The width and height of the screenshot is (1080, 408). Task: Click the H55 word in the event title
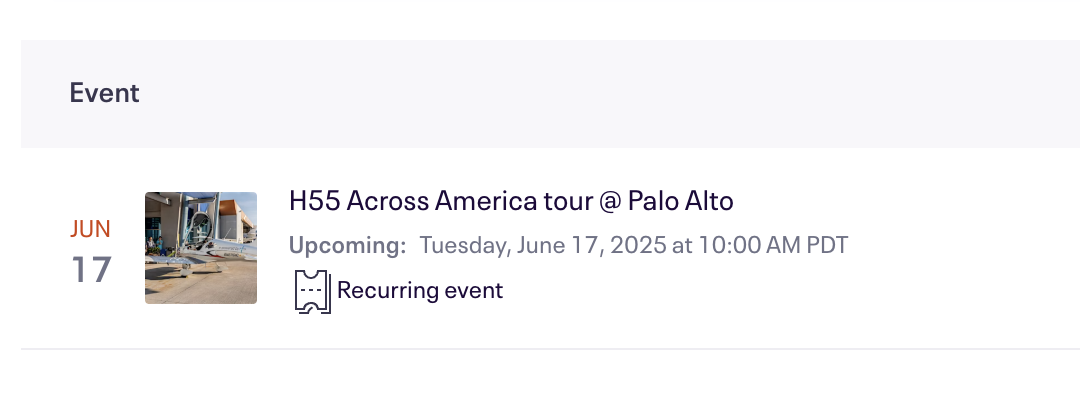tap(314, 201)
